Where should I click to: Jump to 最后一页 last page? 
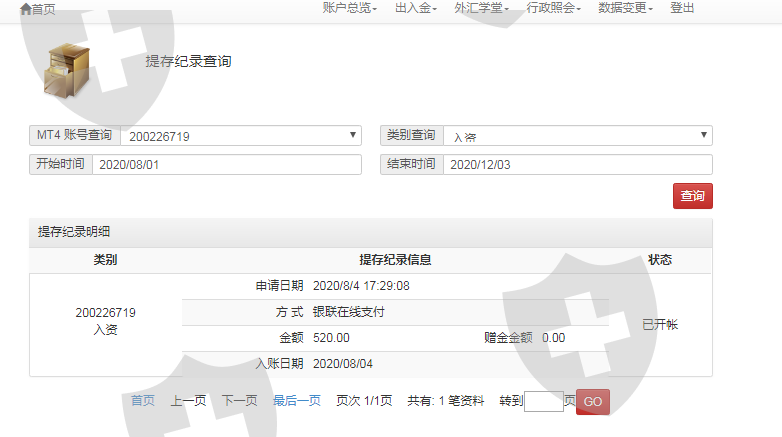[x=297, y=401]
